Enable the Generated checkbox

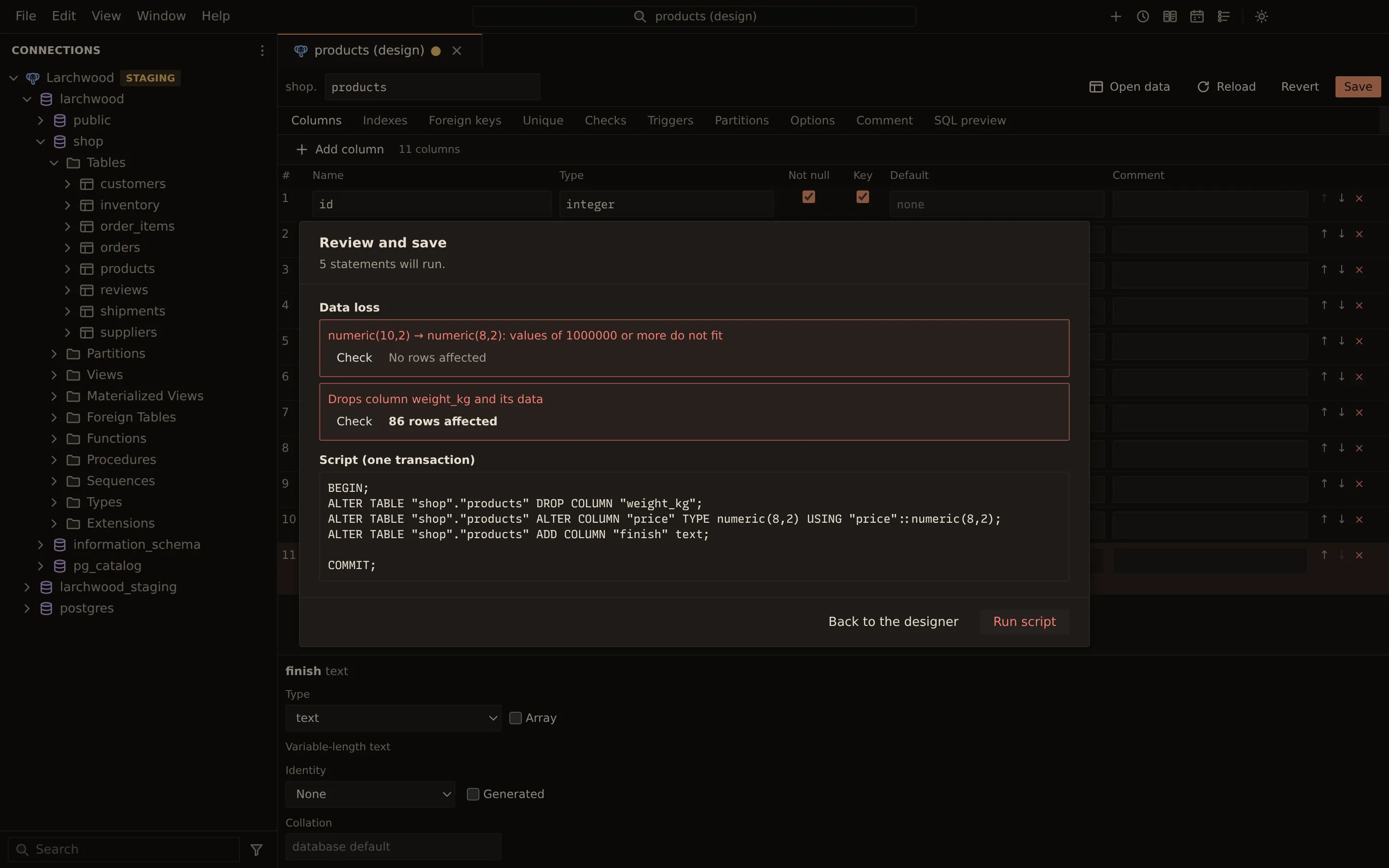(472, 794)
